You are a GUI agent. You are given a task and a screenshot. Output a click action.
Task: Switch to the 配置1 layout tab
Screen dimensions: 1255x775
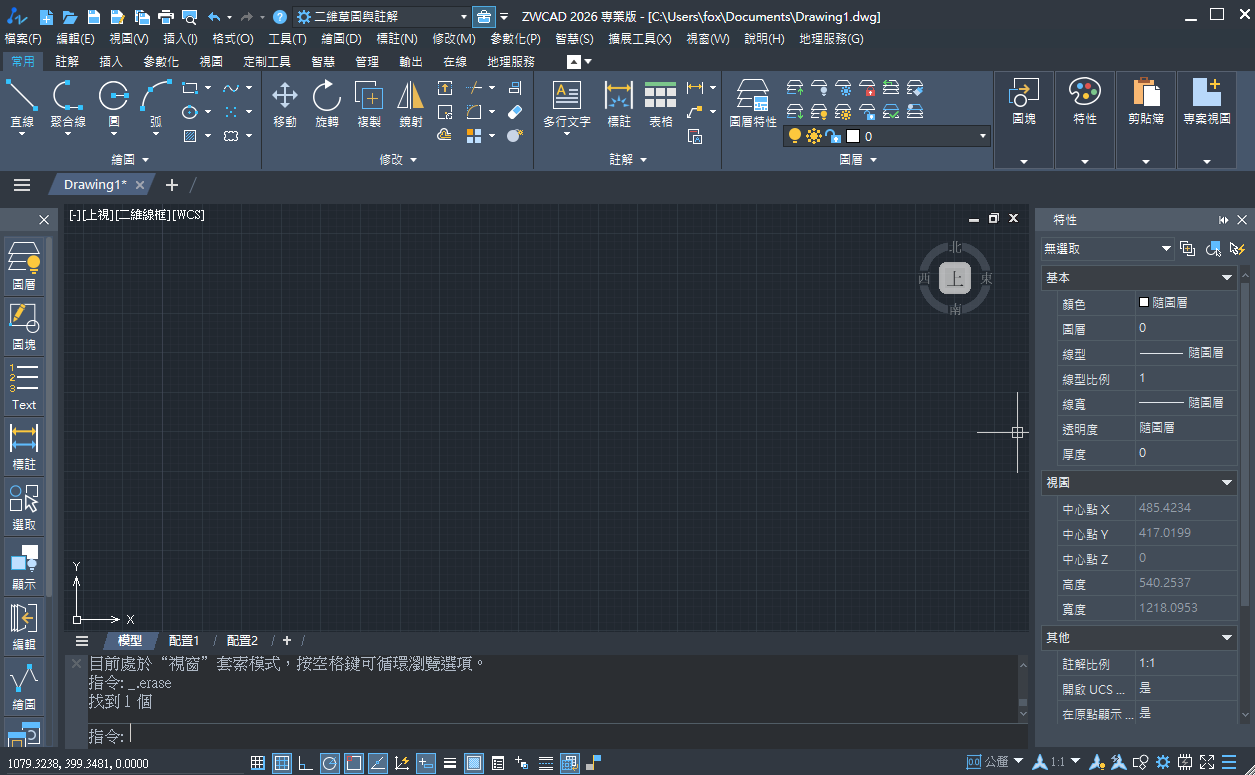[184, 641]
